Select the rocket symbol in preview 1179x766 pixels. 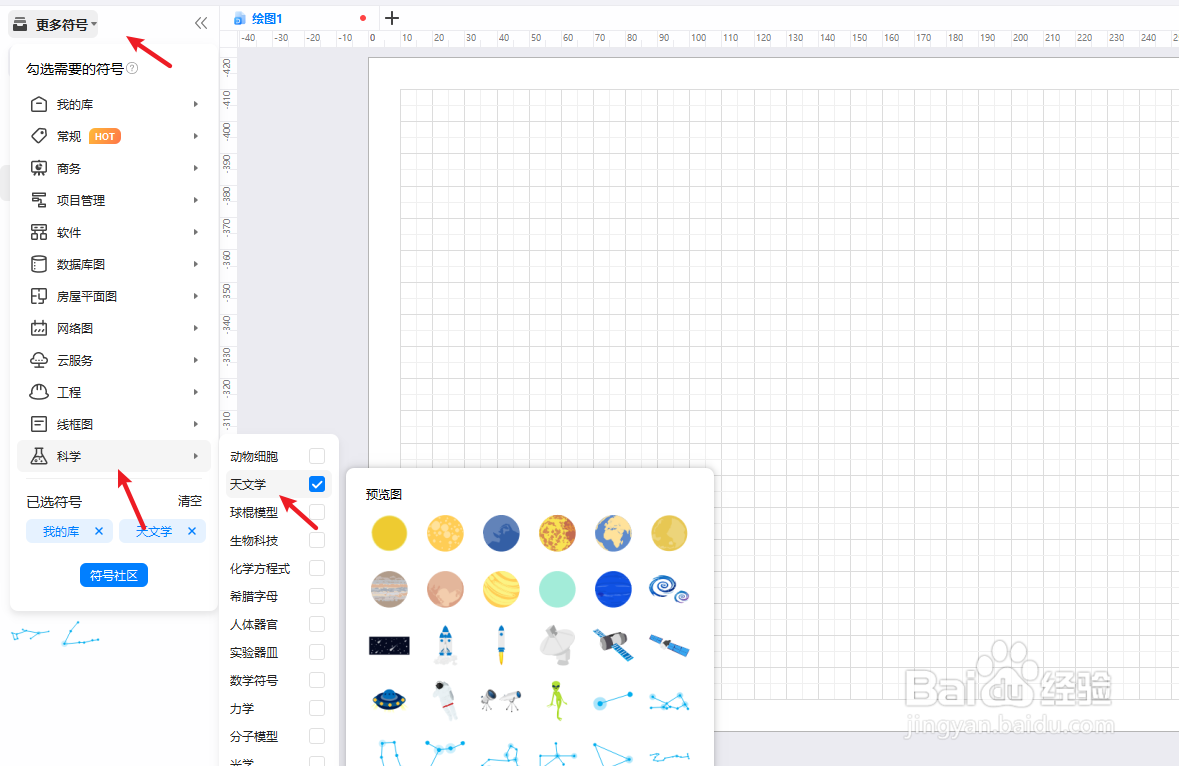click(445, 645)
